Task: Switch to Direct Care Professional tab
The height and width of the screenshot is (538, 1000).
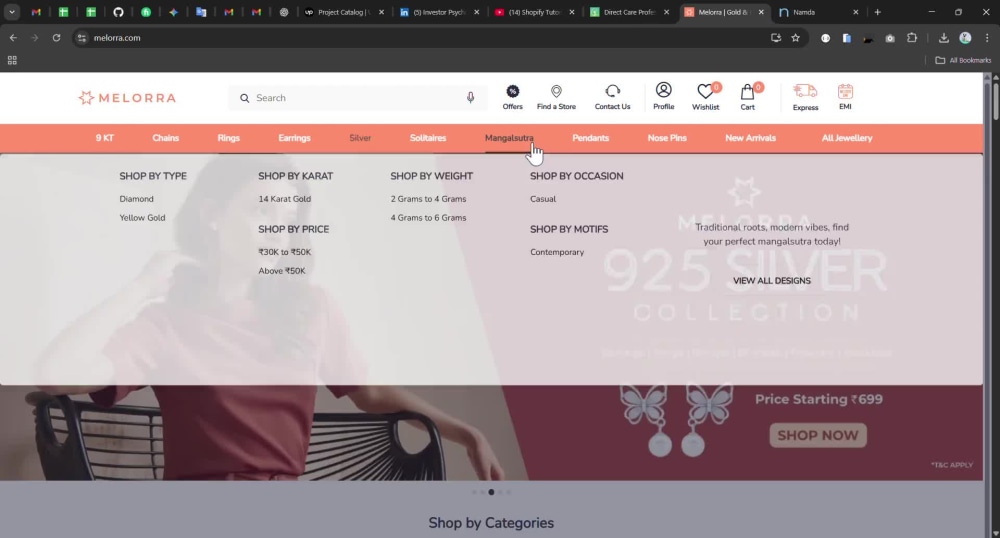Action: coord(628,12)
